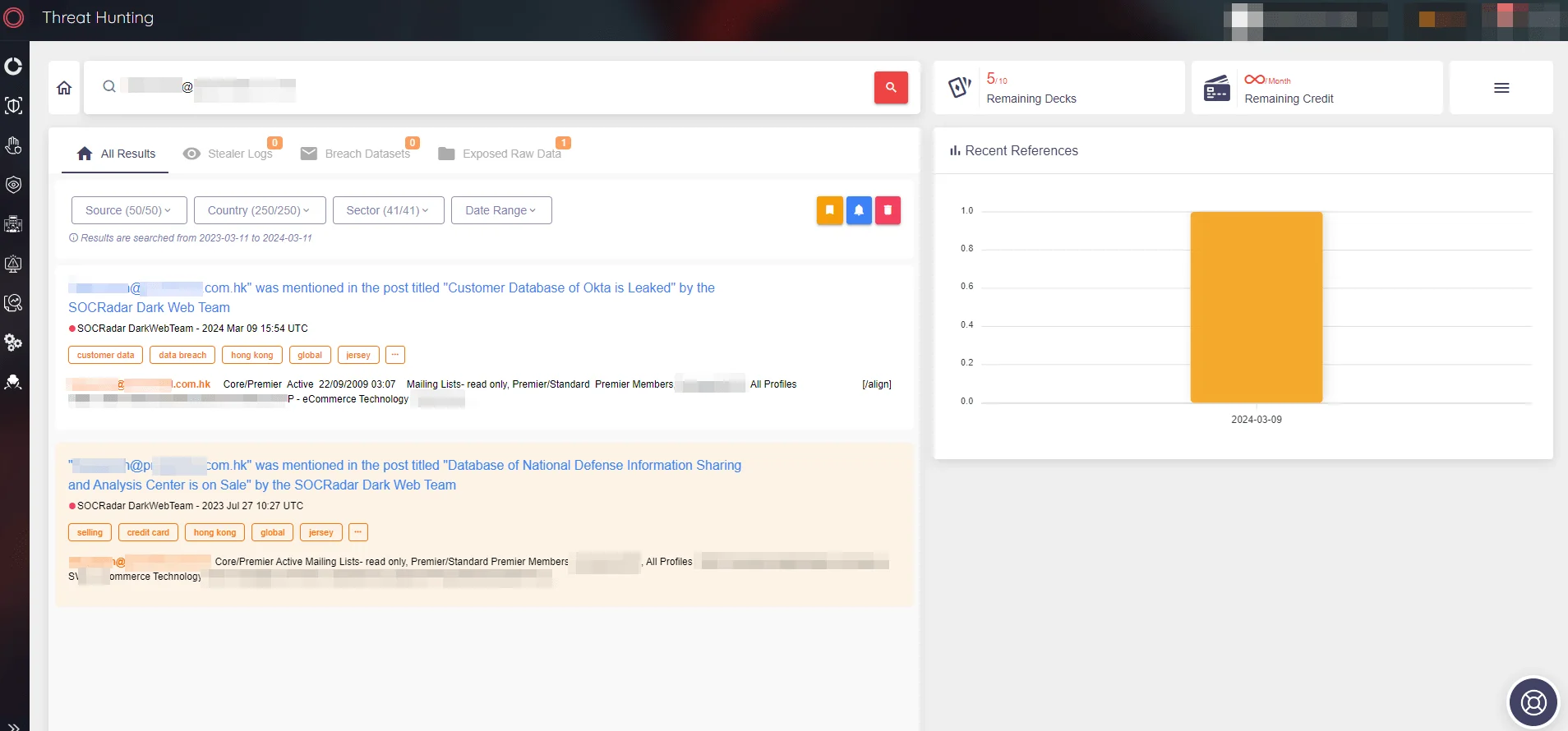Open the bracketed shield sidebar icon
Viewport: 1568px width, 731px height.
coord(13,105)
